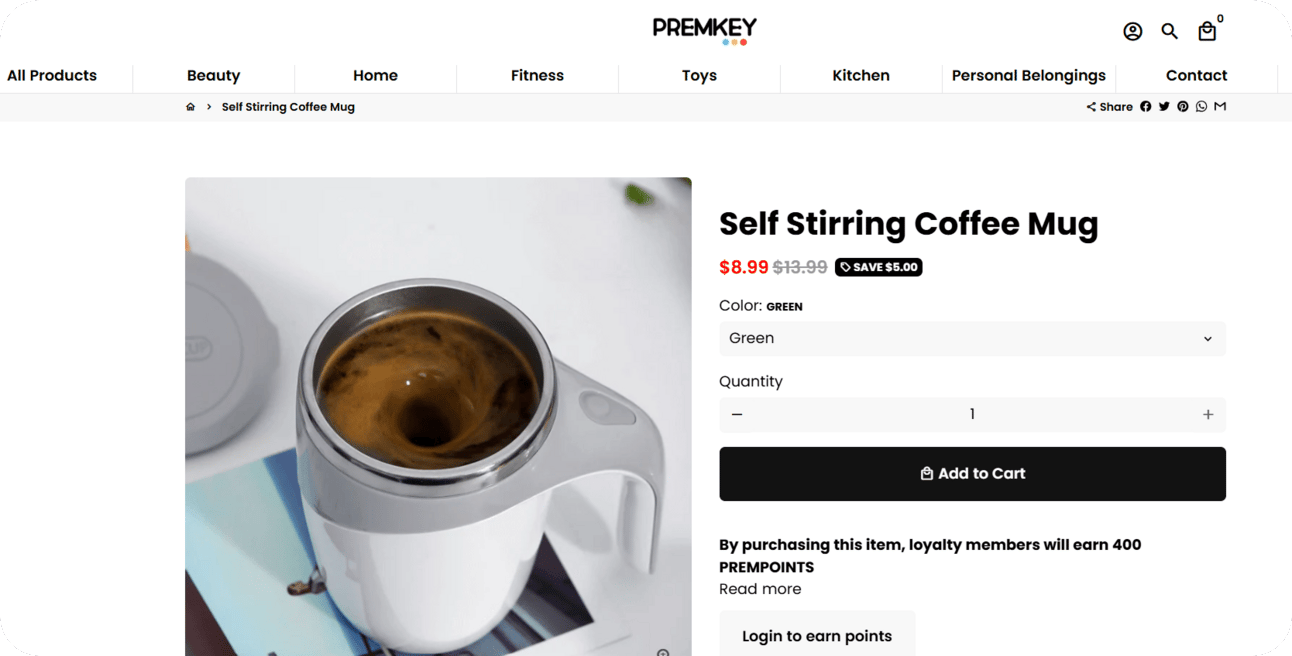
Task: Click the PREMKEY logo
Action: (705, 30)
